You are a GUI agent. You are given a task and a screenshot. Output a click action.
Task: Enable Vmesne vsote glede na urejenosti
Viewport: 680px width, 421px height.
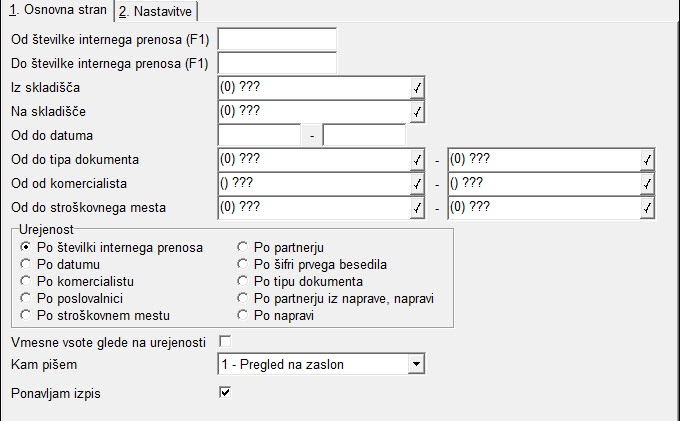tap(225, 342)
